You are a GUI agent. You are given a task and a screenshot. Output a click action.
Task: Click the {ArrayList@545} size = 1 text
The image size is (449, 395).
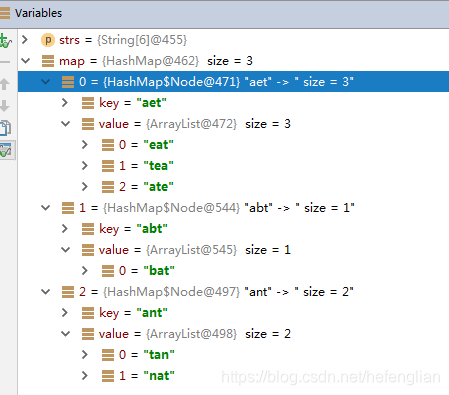point(218,250)
